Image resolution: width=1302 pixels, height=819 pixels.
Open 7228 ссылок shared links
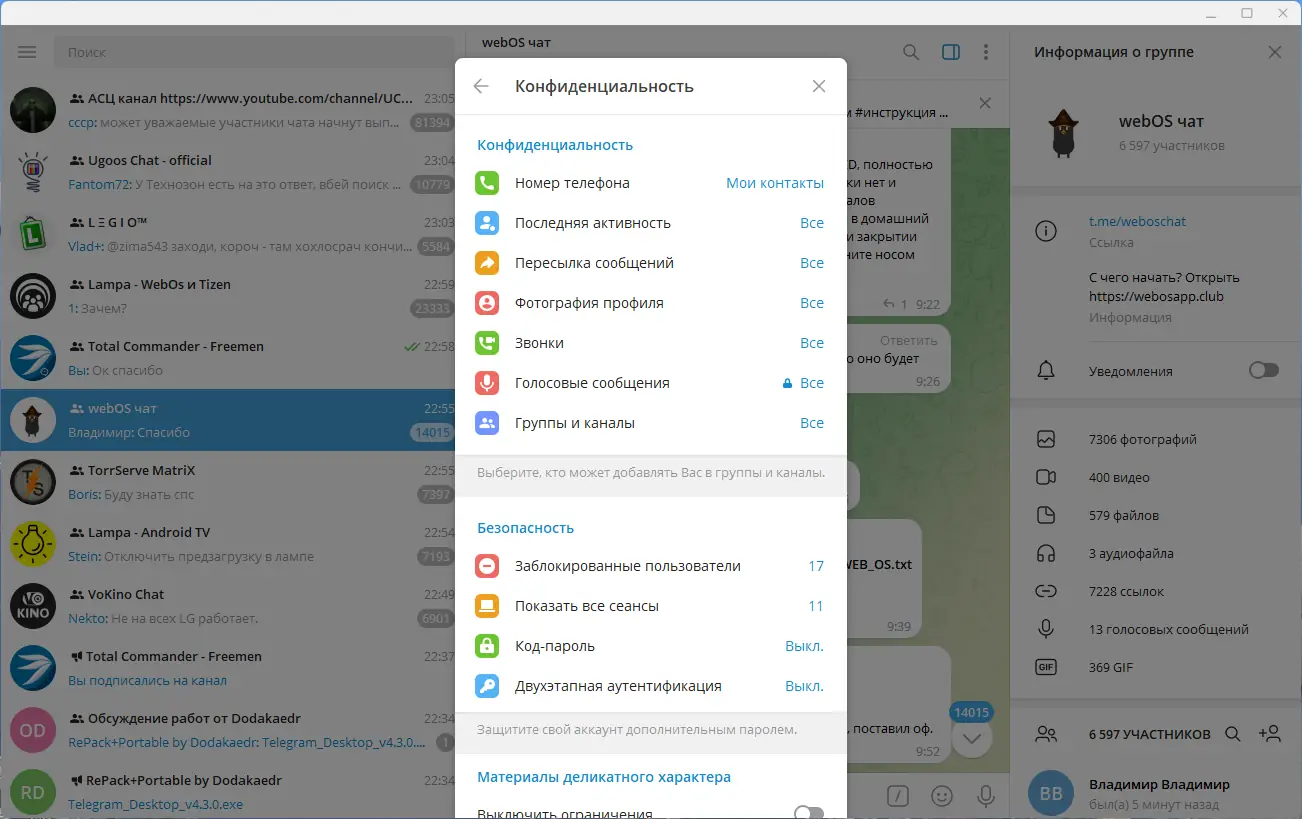point(1156,591)
